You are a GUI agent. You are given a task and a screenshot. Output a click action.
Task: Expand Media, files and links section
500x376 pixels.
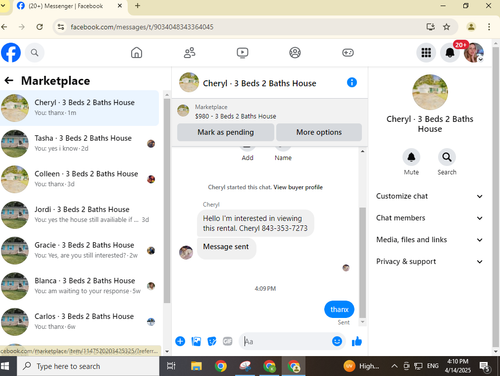[429, 240]
